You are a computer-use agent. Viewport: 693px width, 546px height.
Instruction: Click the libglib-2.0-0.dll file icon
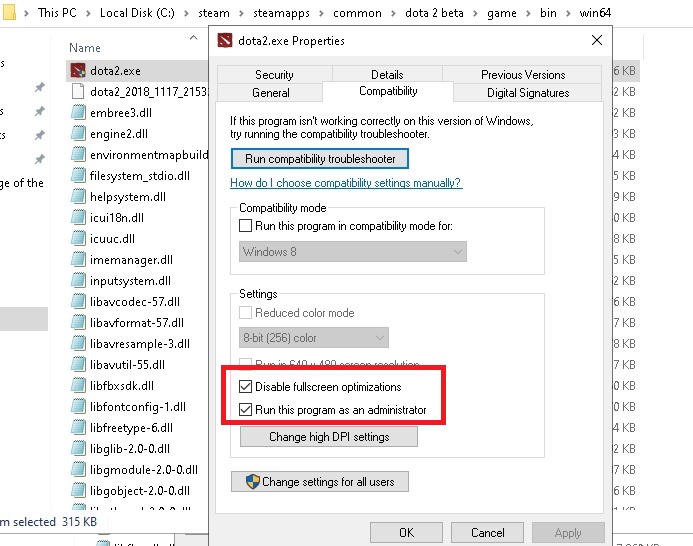click(x=78, y=448)
